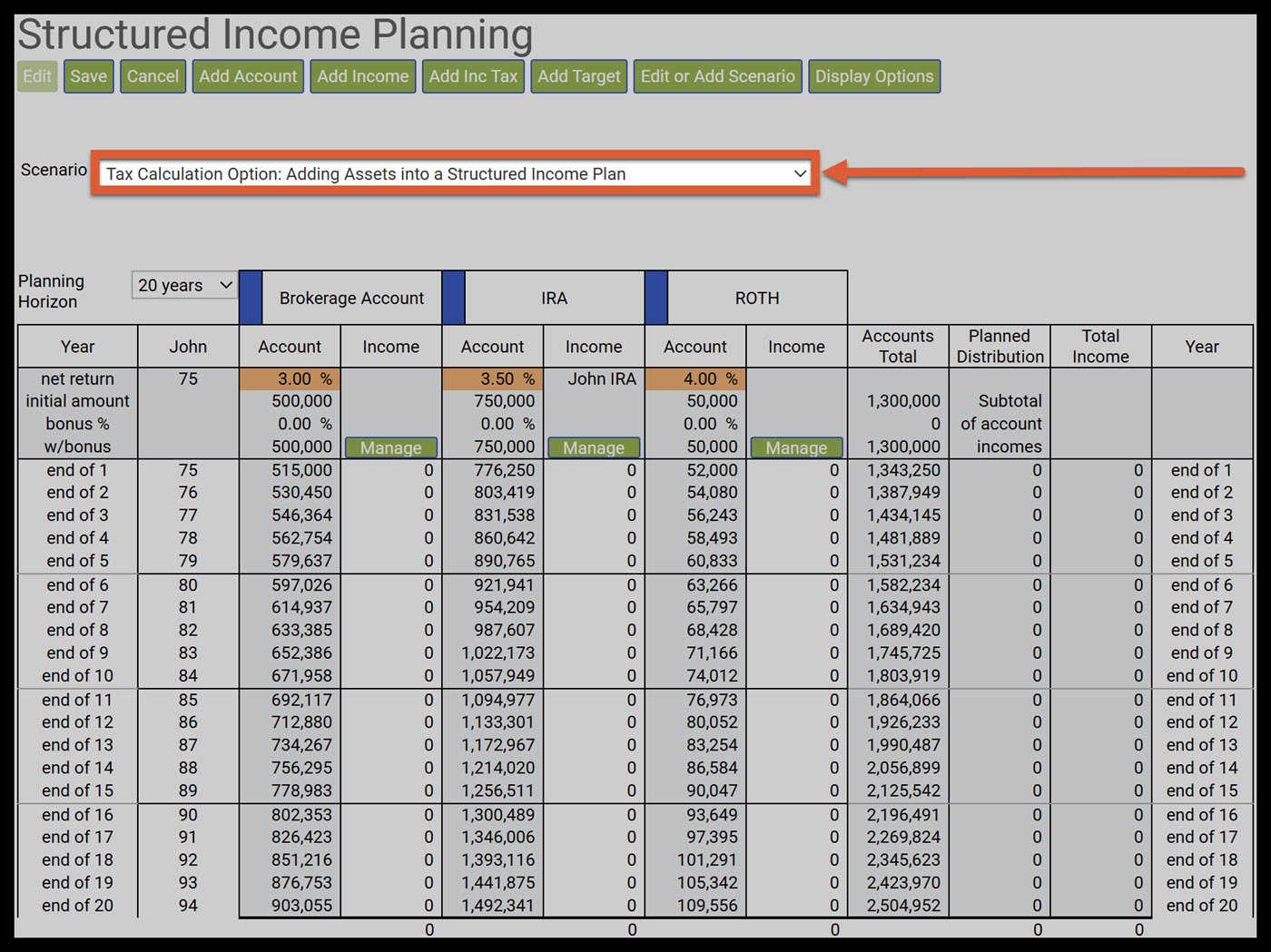
Task: Click ROTH value 109,556
Action: click(707, 906)
